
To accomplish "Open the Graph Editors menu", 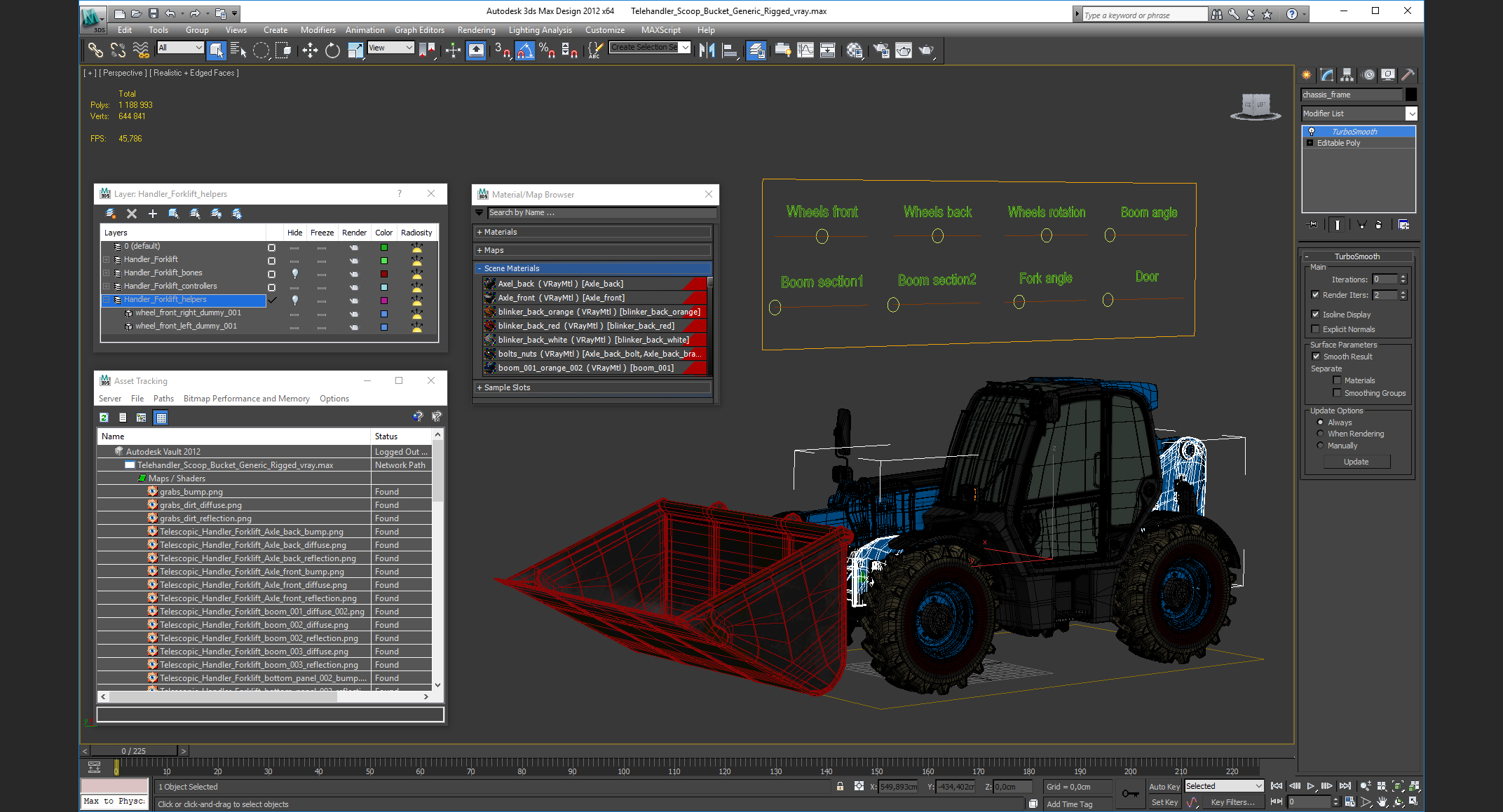I will pos(419,30).
